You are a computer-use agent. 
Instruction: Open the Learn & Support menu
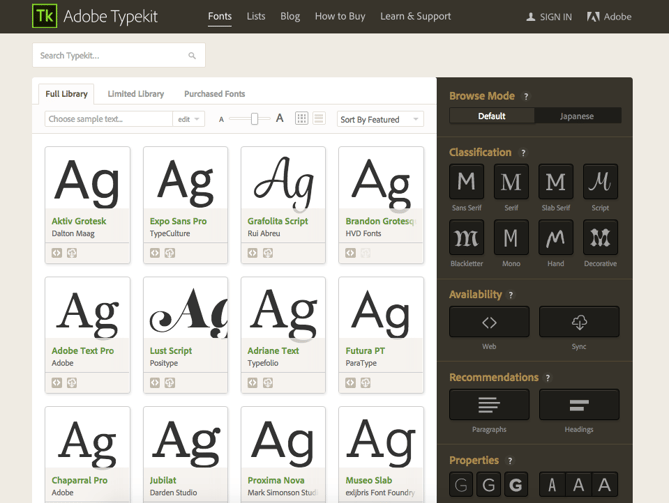(x=415, y=17)
